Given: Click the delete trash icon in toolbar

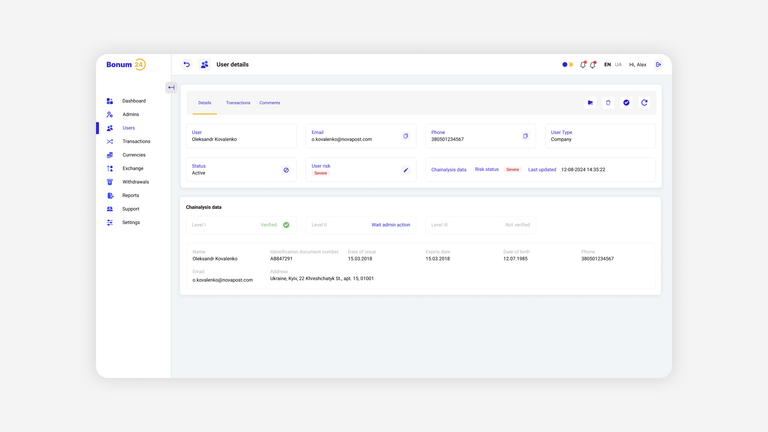Looking at the screenshot, I should coord(608,103).
